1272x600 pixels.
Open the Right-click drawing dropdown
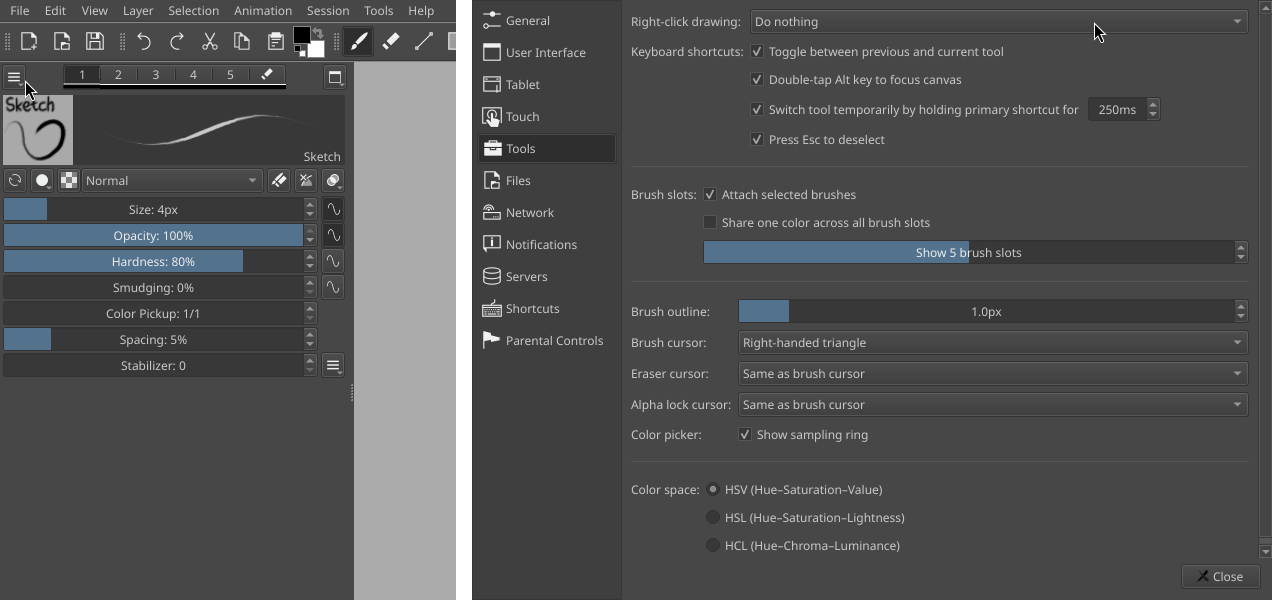[x=998, y=21]
